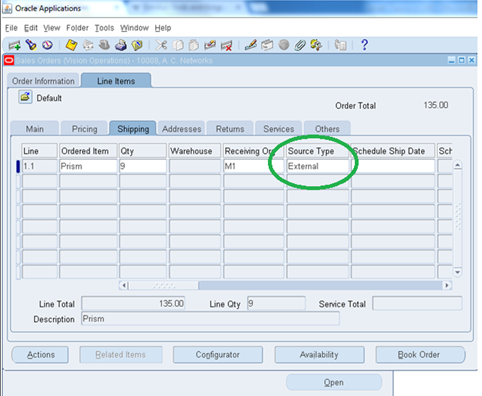Click the Next Step toolbar icon
This screenshot has height=396, width=482.
pyautogui.click(x=88, y=45)
